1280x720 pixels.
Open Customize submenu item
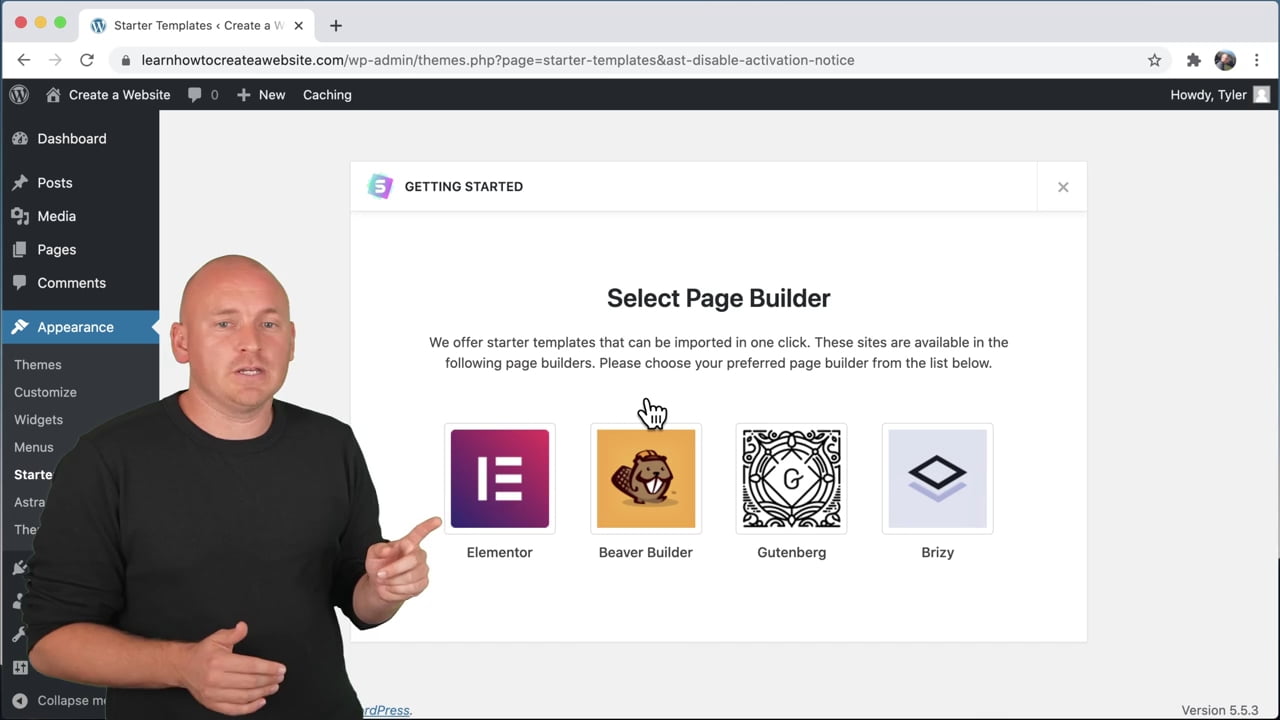pyautogui.click(x=45, y=392)
